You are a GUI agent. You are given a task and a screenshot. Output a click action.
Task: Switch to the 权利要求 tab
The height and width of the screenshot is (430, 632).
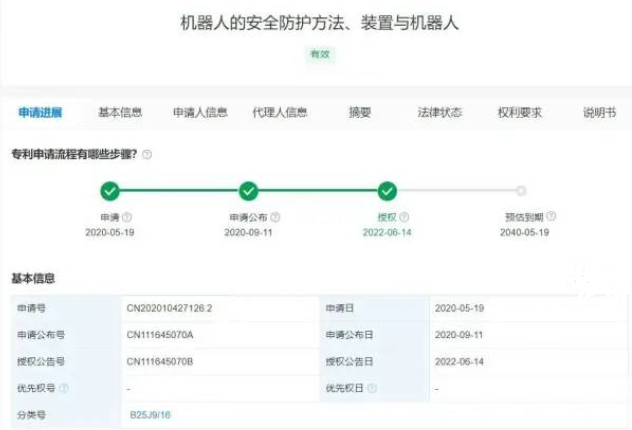coord(520,113)
